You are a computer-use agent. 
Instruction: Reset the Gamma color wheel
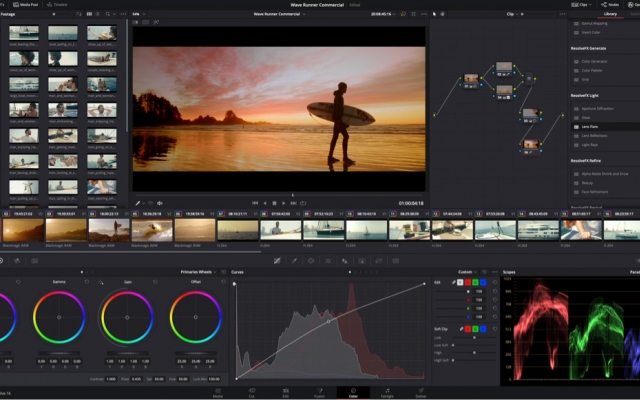click(x=87, y=282)
